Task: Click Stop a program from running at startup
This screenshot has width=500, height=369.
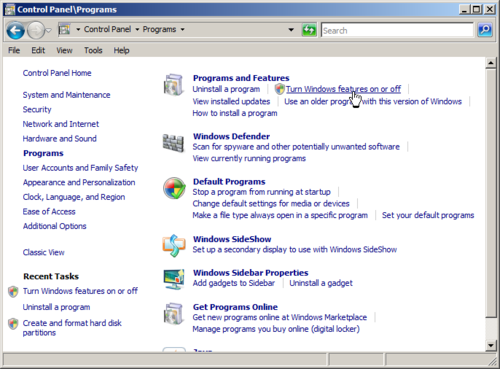Action: click(x=261, y=192)
